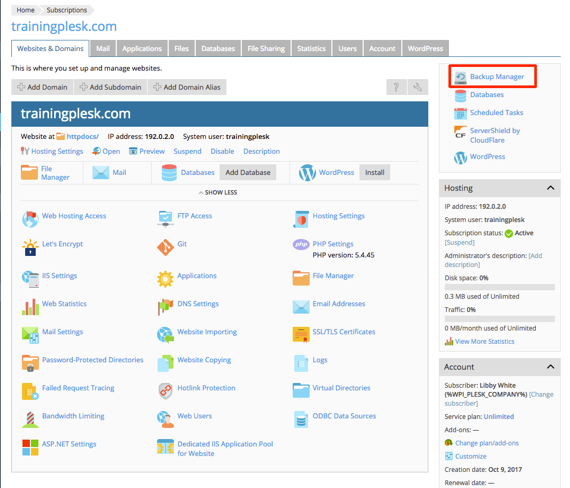Open the ODBC Data Sources icon
Screen dimensions: 570x488
pos(301,419)
